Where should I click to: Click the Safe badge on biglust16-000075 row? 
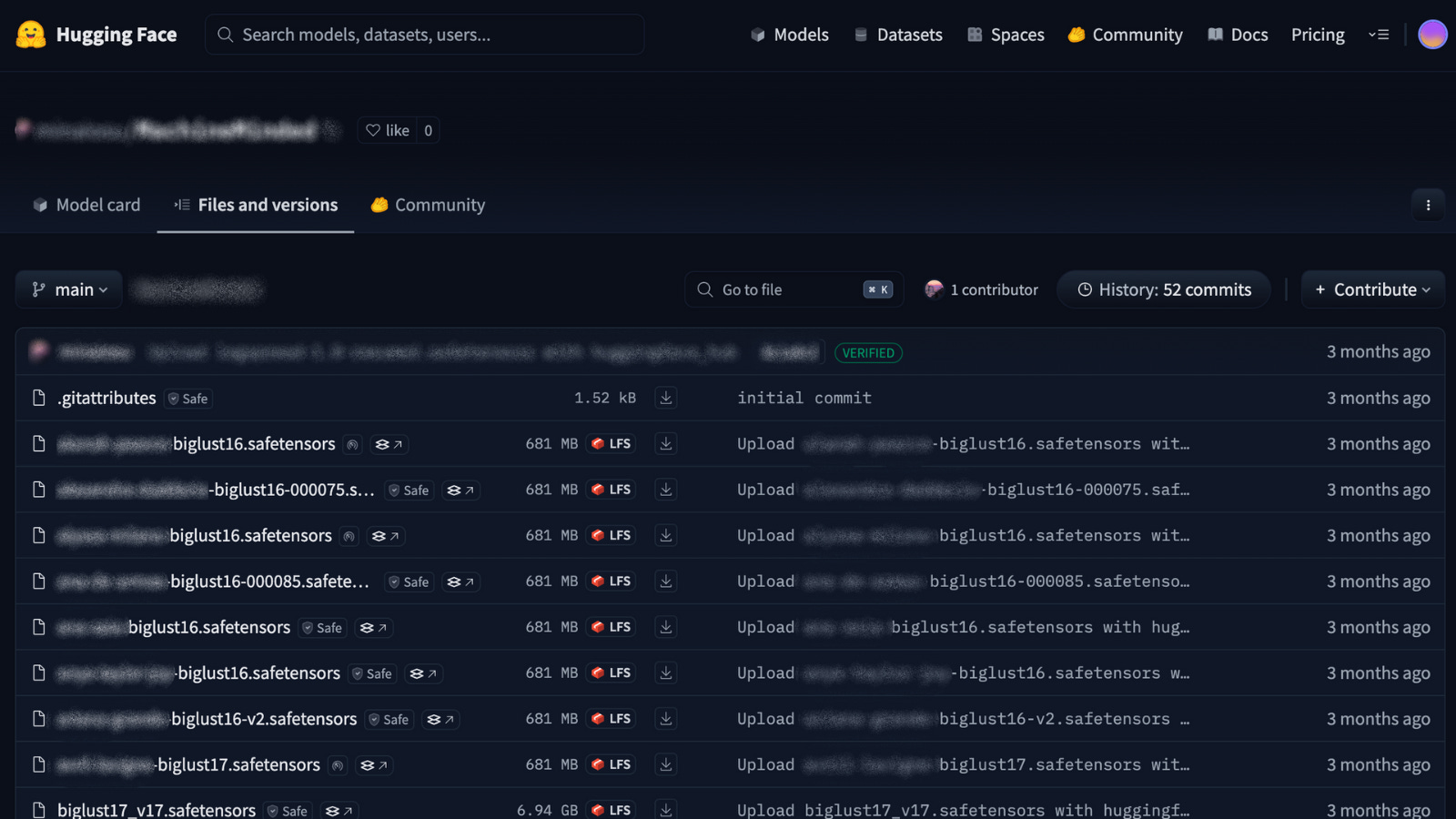pyautogui.click(x=409, y=490)
